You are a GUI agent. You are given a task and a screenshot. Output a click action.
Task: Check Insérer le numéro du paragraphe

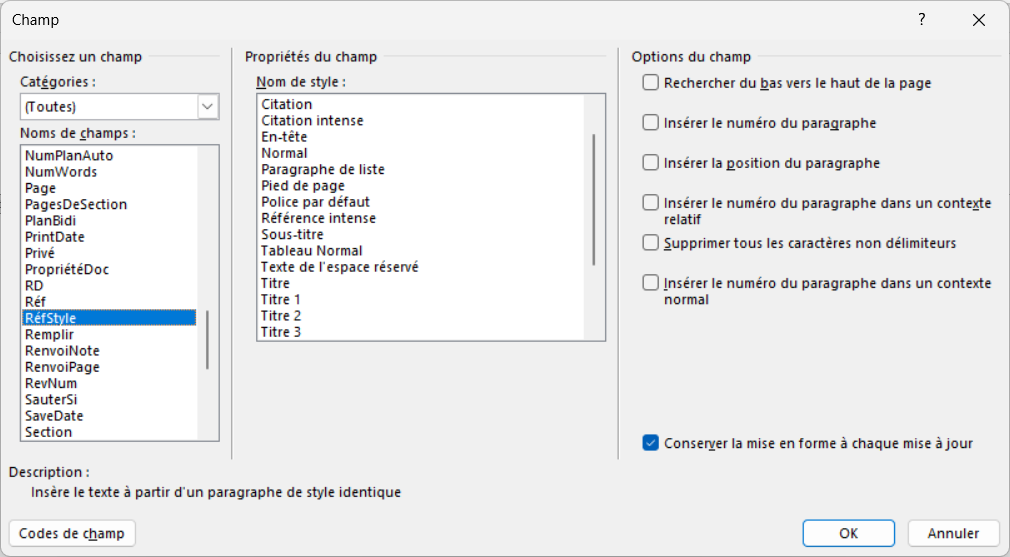[651, 123]
